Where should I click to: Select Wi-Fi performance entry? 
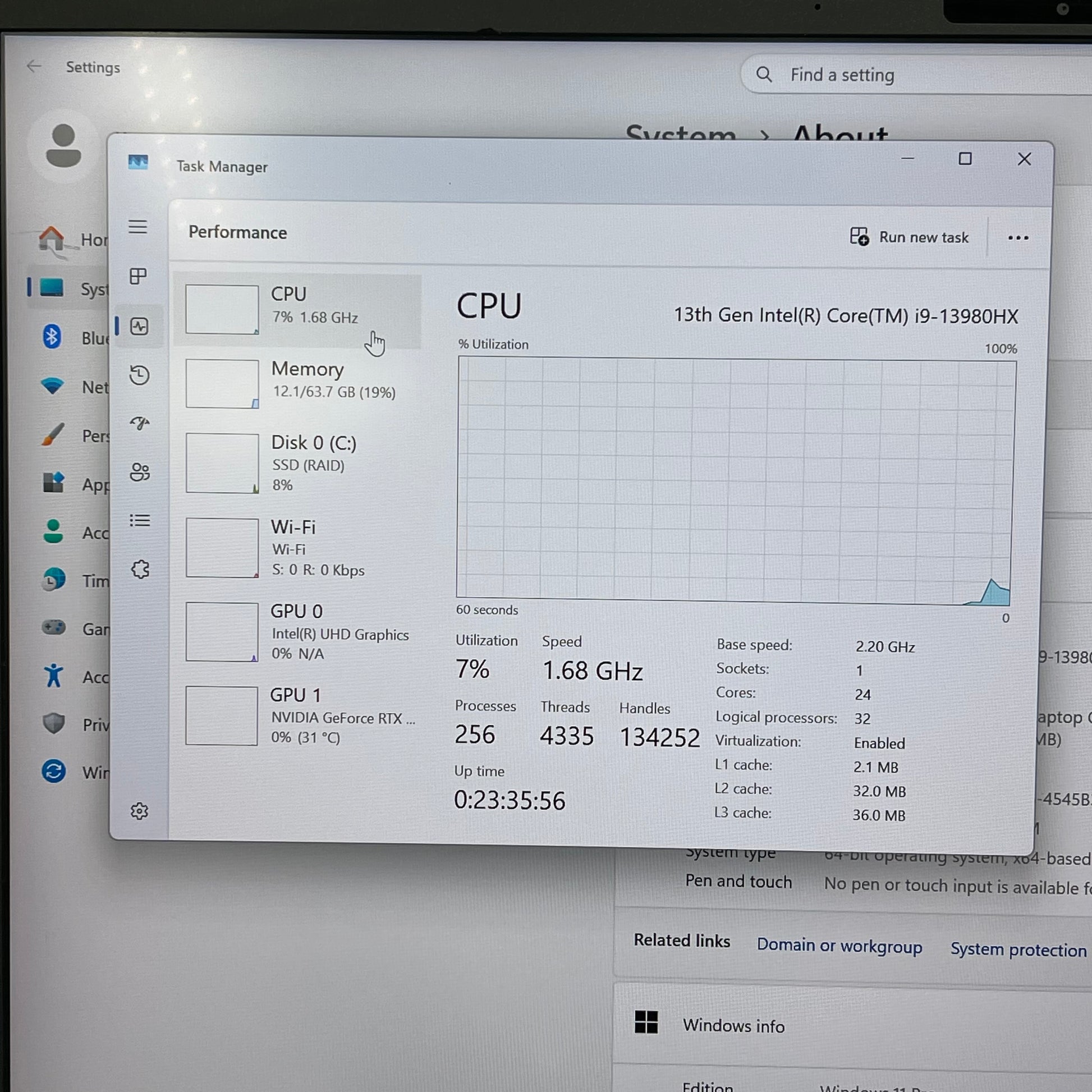[x=298, y=548]
